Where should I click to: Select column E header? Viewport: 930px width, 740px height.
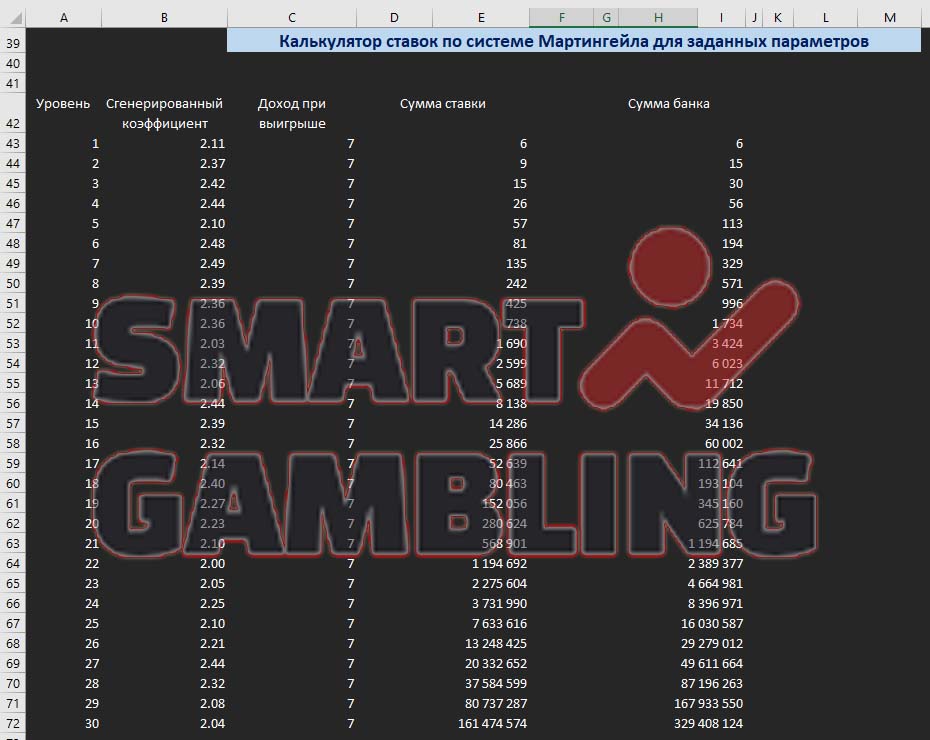click(x=481, y=18)
